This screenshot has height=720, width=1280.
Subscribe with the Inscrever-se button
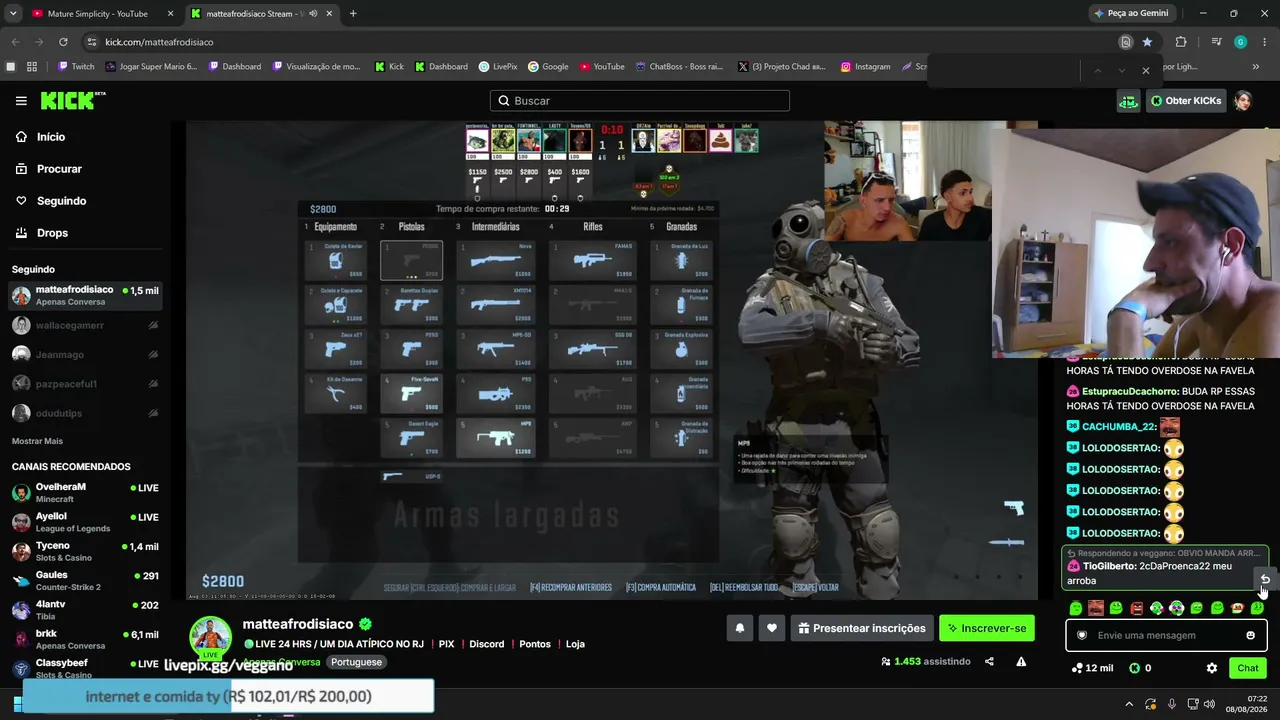click(x=987, y=628)
